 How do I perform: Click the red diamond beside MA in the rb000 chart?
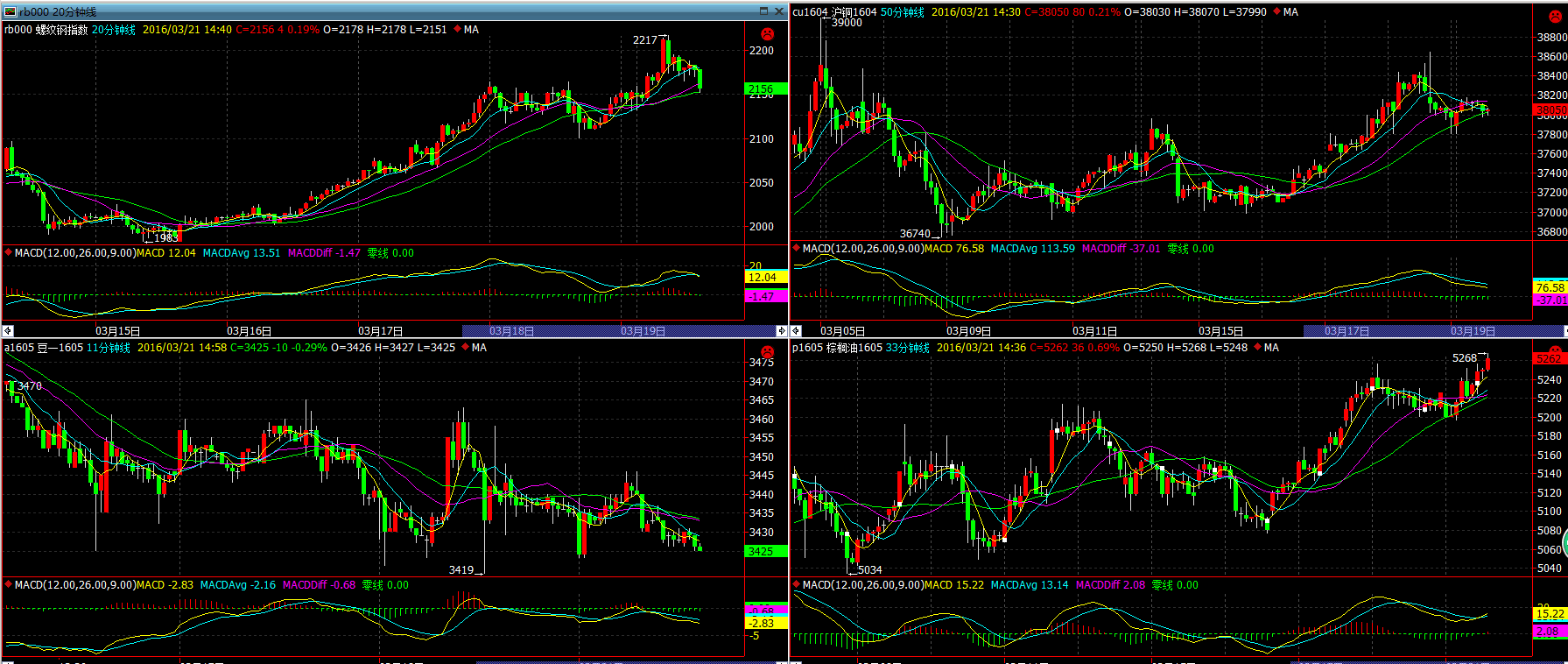point(457,29)
